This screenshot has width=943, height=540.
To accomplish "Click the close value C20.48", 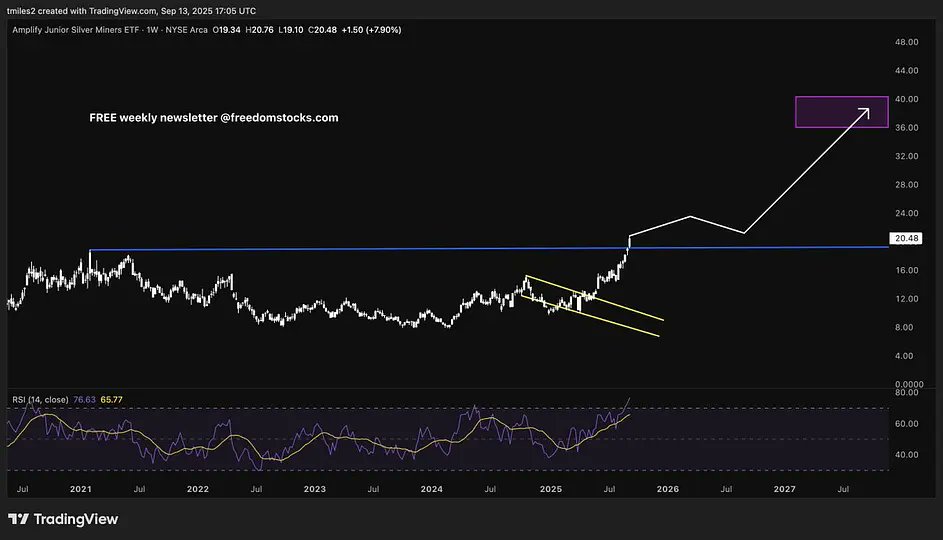I will [x=322, y=29].
